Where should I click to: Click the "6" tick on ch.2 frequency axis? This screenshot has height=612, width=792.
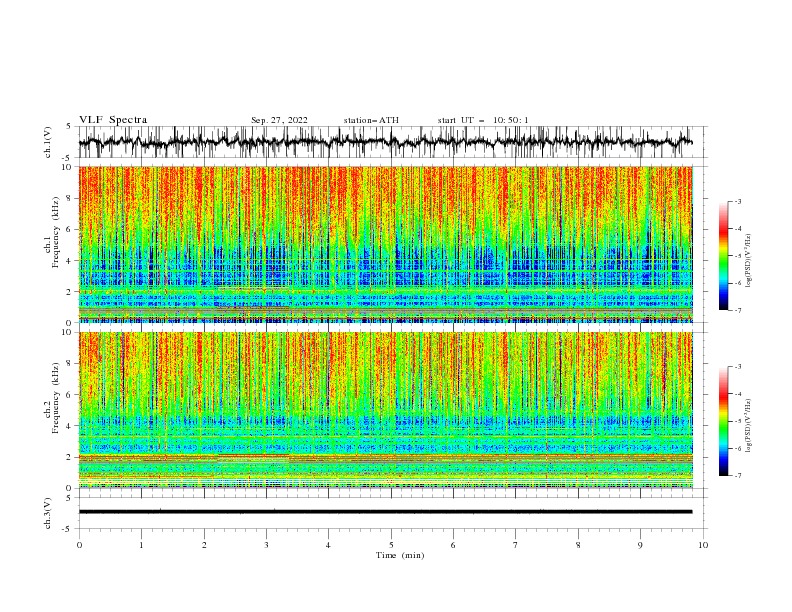click(x=70, y=395)
